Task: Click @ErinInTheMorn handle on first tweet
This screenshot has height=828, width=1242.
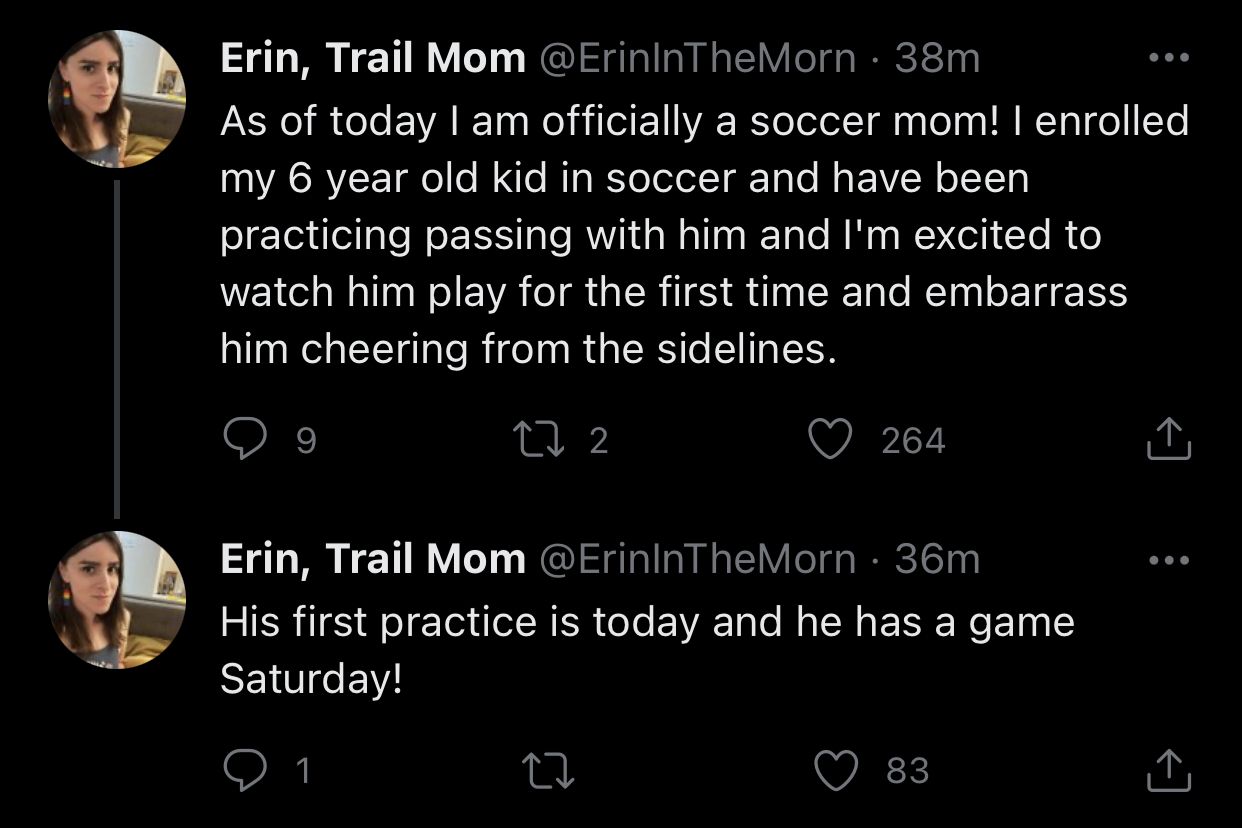Action: 697,59
